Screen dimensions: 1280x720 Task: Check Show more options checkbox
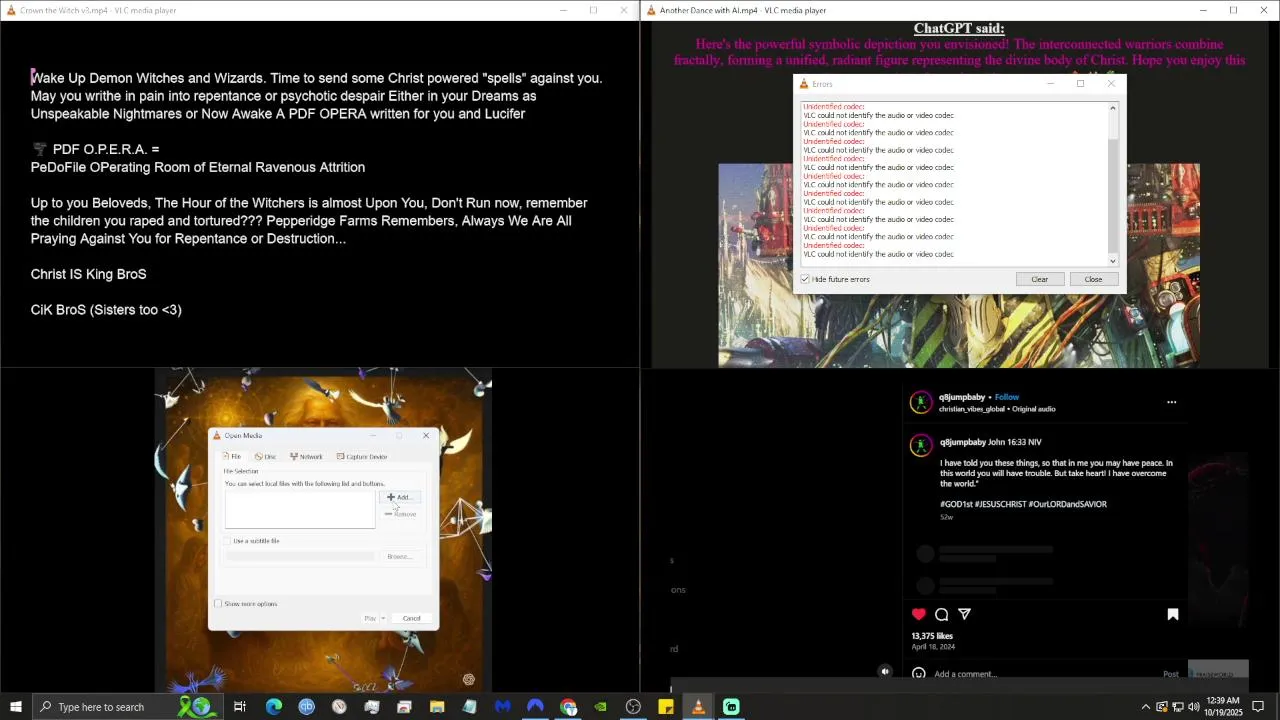pyautogui.click(x=218, y=604)
